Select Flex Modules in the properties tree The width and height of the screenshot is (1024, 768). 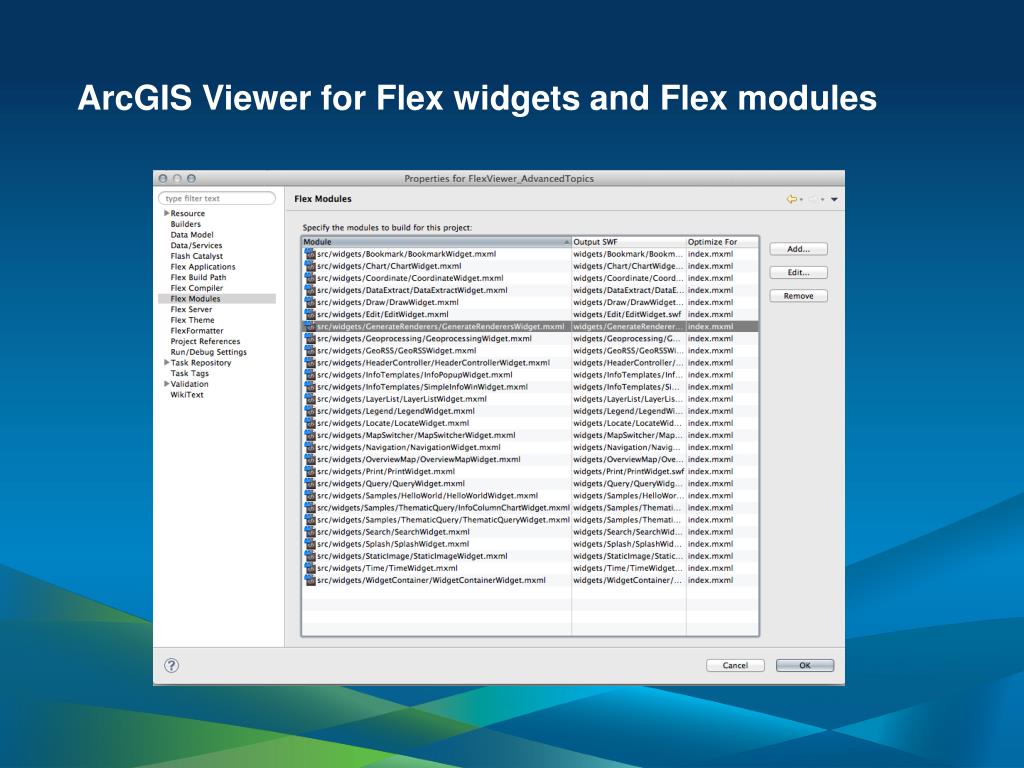click(x=195, y=298)
